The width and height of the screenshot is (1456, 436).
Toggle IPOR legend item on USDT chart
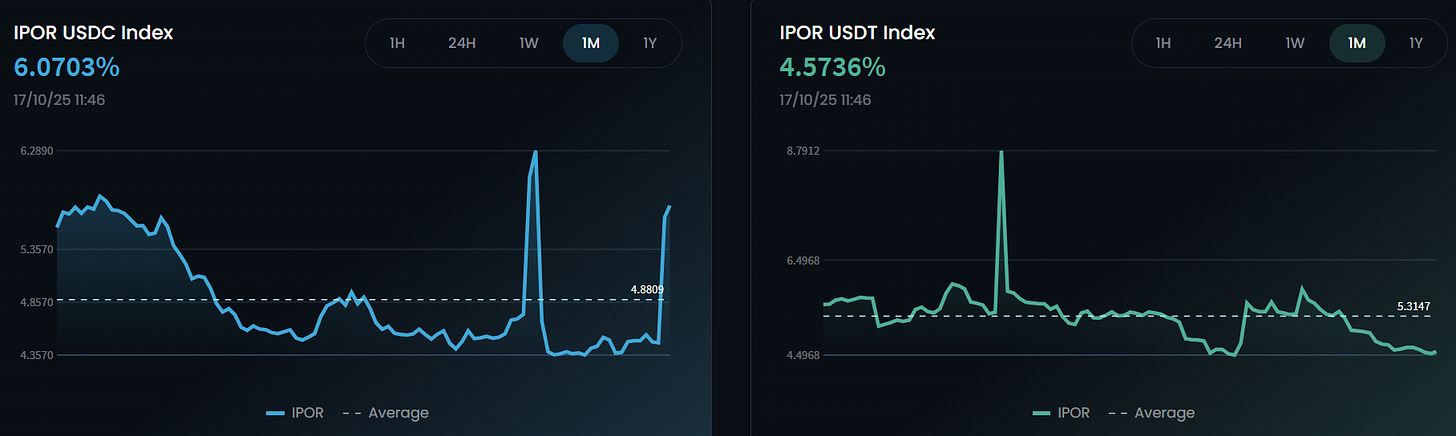click(1060, 412)
